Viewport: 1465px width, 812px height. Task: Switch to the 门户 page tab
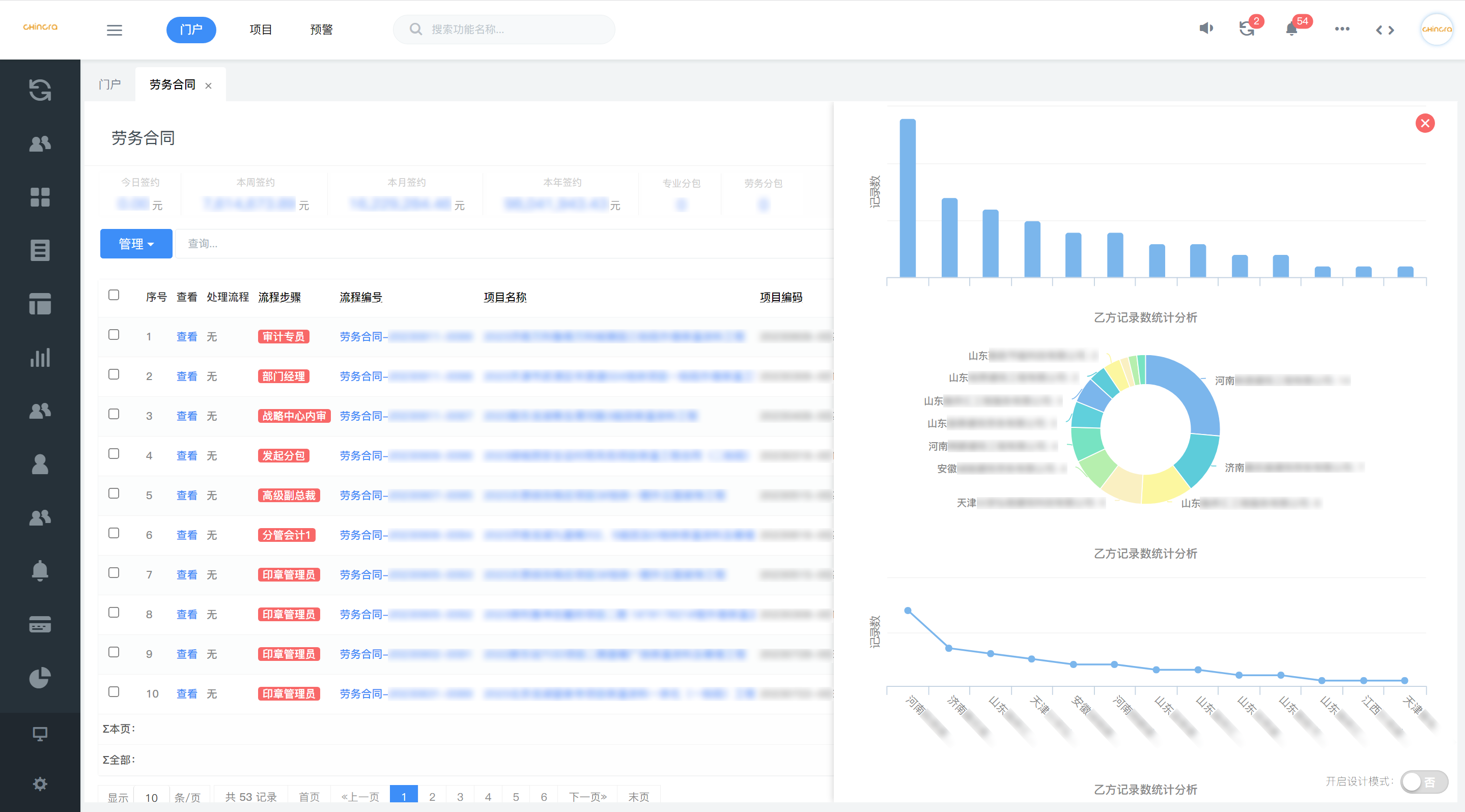(x=110, y=84)
